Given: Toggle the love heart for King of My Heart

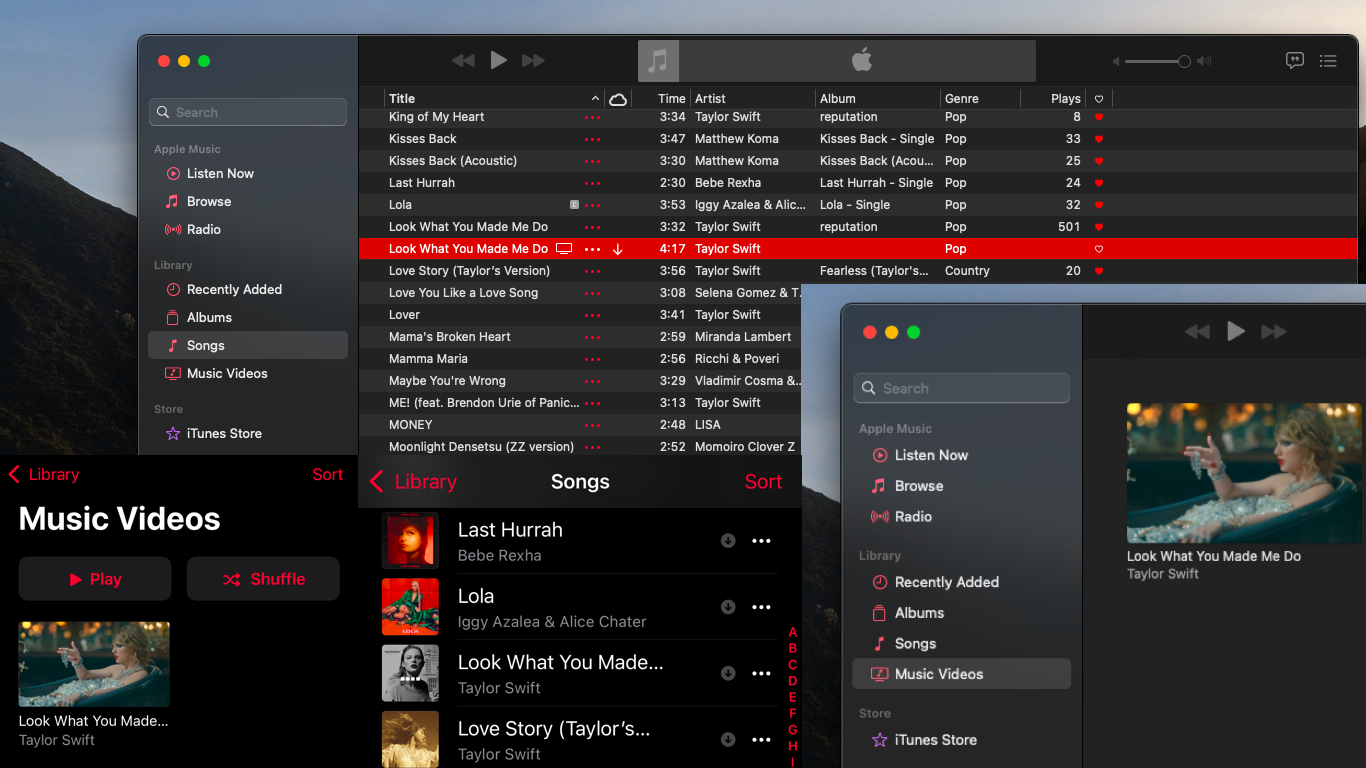Looking at the screenshot, I should click(1099, 117).
